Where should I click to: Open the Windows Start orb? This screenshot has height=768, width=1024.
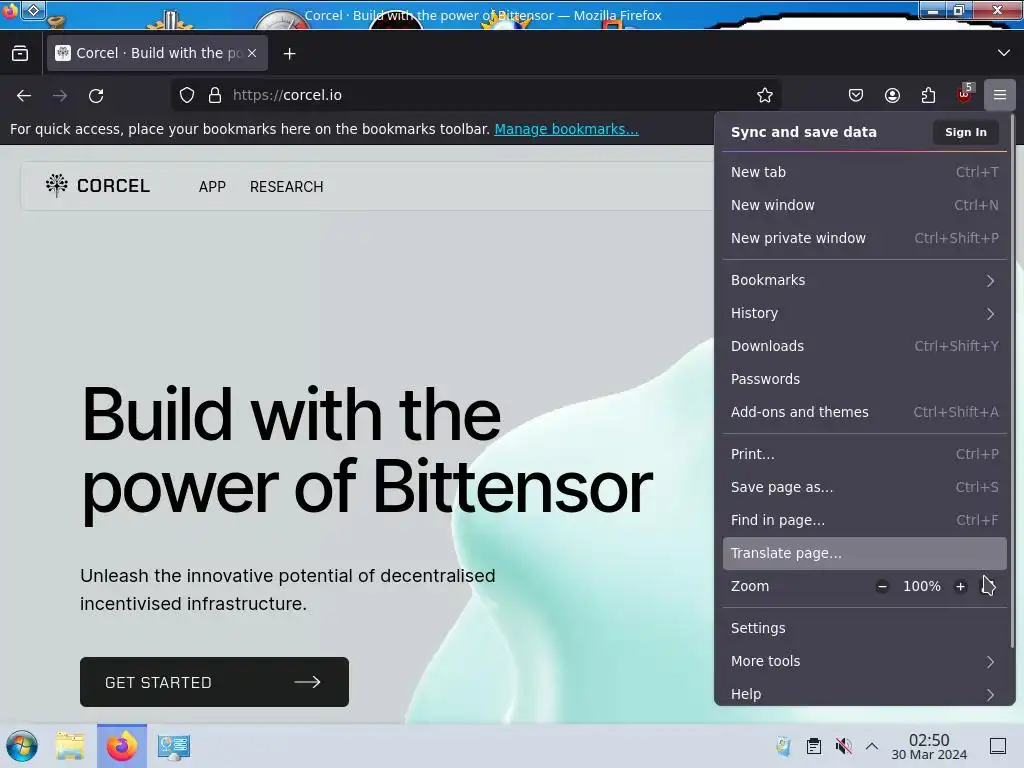tap(22, 746)
